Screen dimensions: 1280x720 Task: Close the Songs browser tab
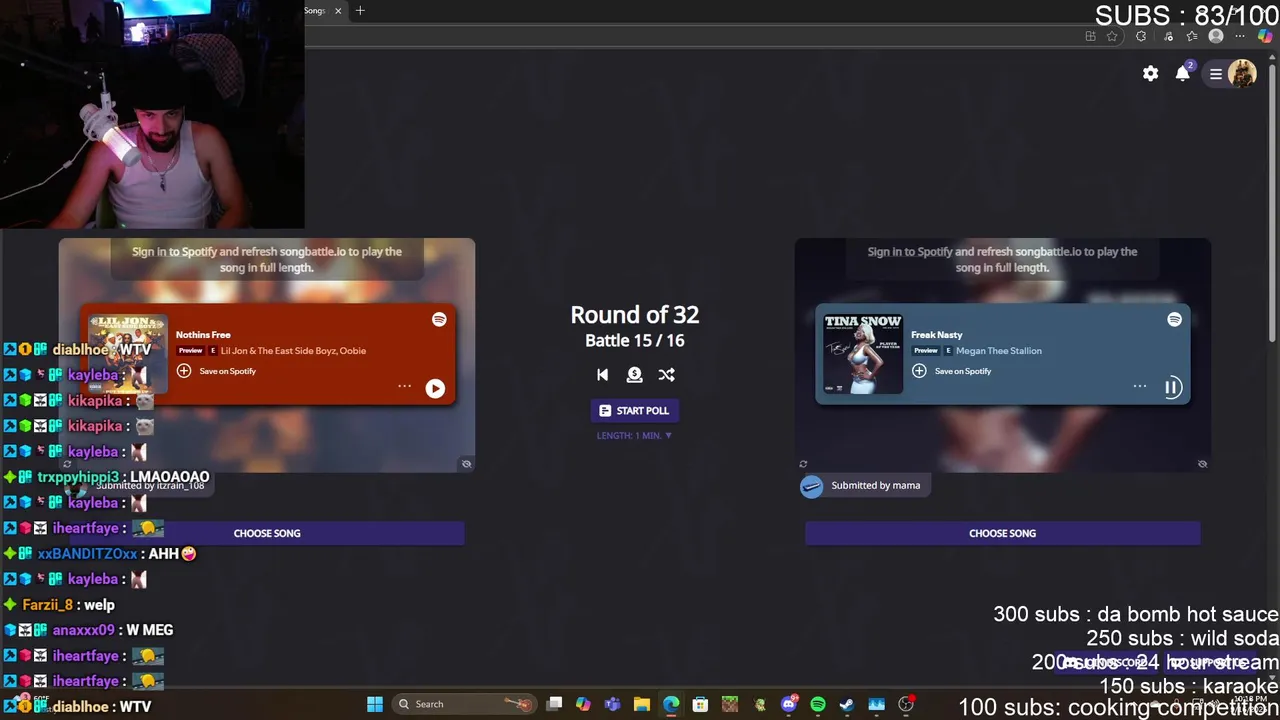click(x=338, y=11)
